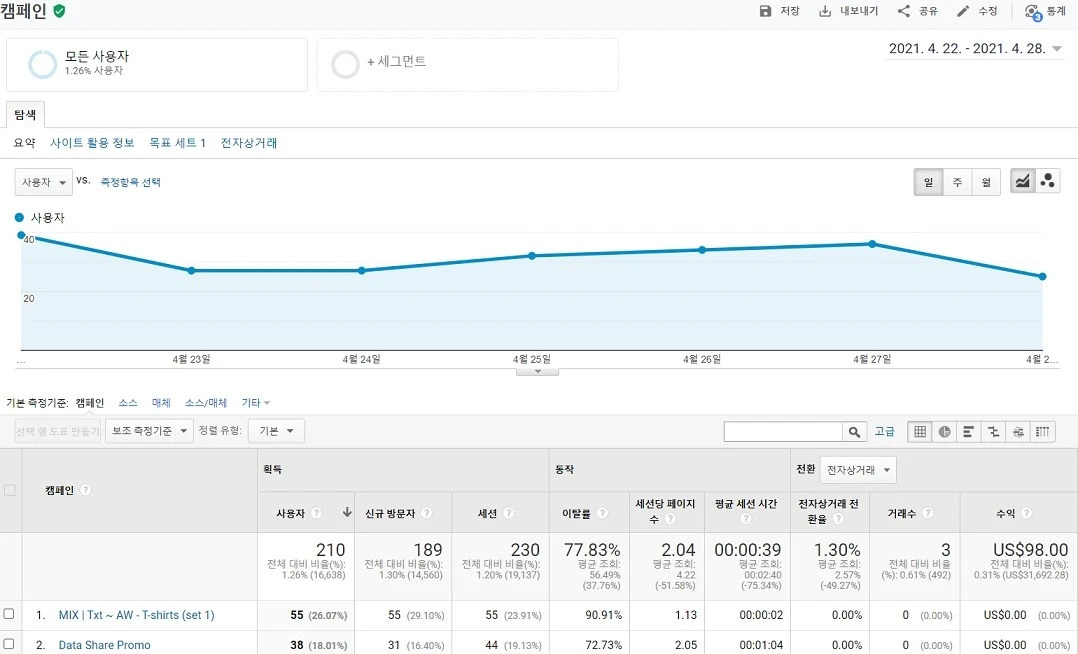This screenshot has width=1078, height=654.
Task: Select the pie chart percentage view icon
Action: (x=945, y=432)
